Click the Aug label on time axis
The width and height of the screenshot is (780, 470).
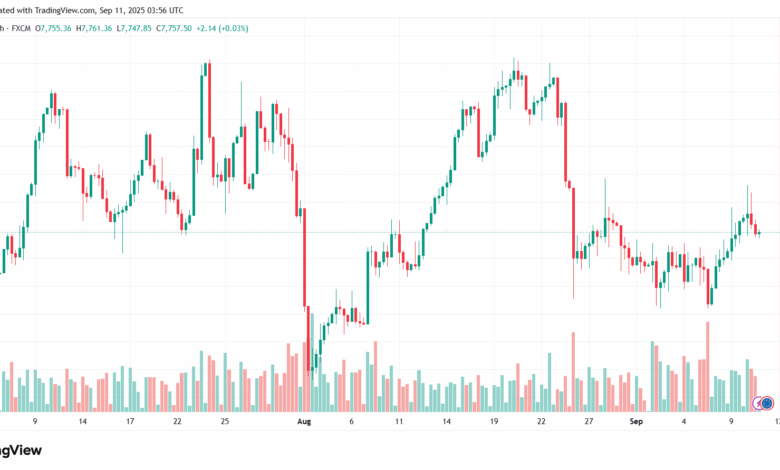pos(305,423)
